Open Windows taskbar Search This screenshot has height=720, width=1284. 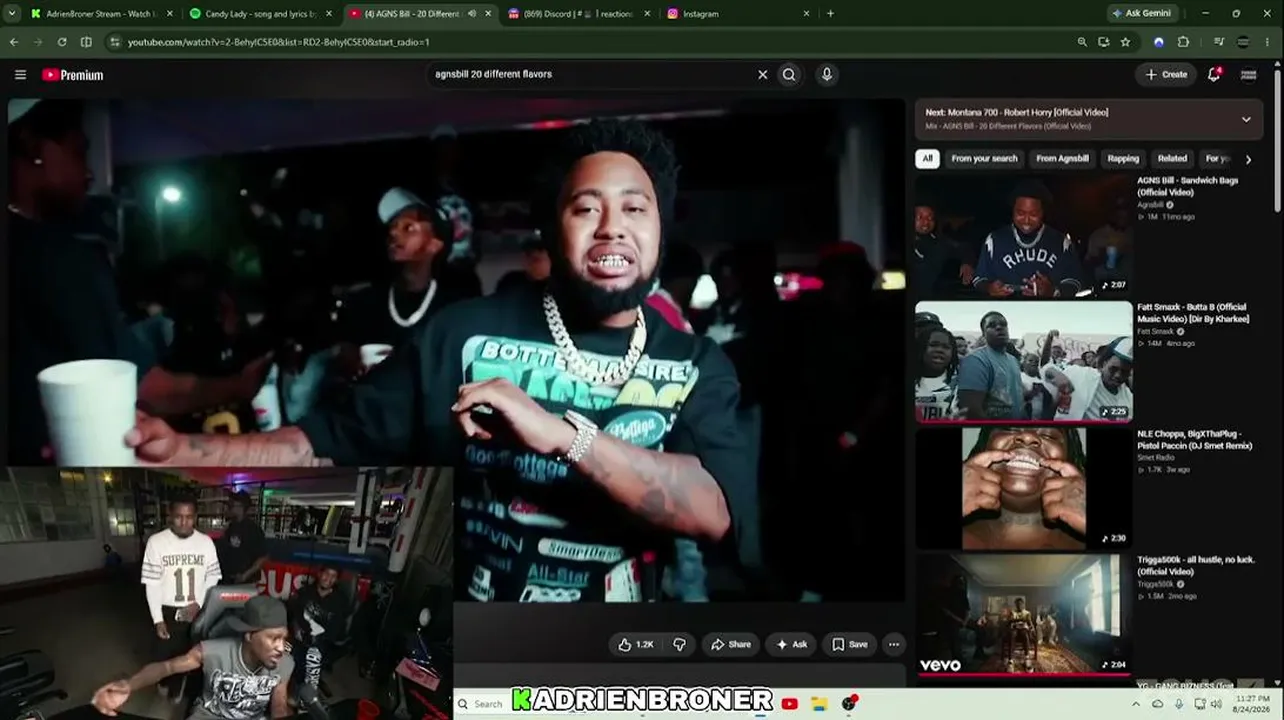pos(482,704)
